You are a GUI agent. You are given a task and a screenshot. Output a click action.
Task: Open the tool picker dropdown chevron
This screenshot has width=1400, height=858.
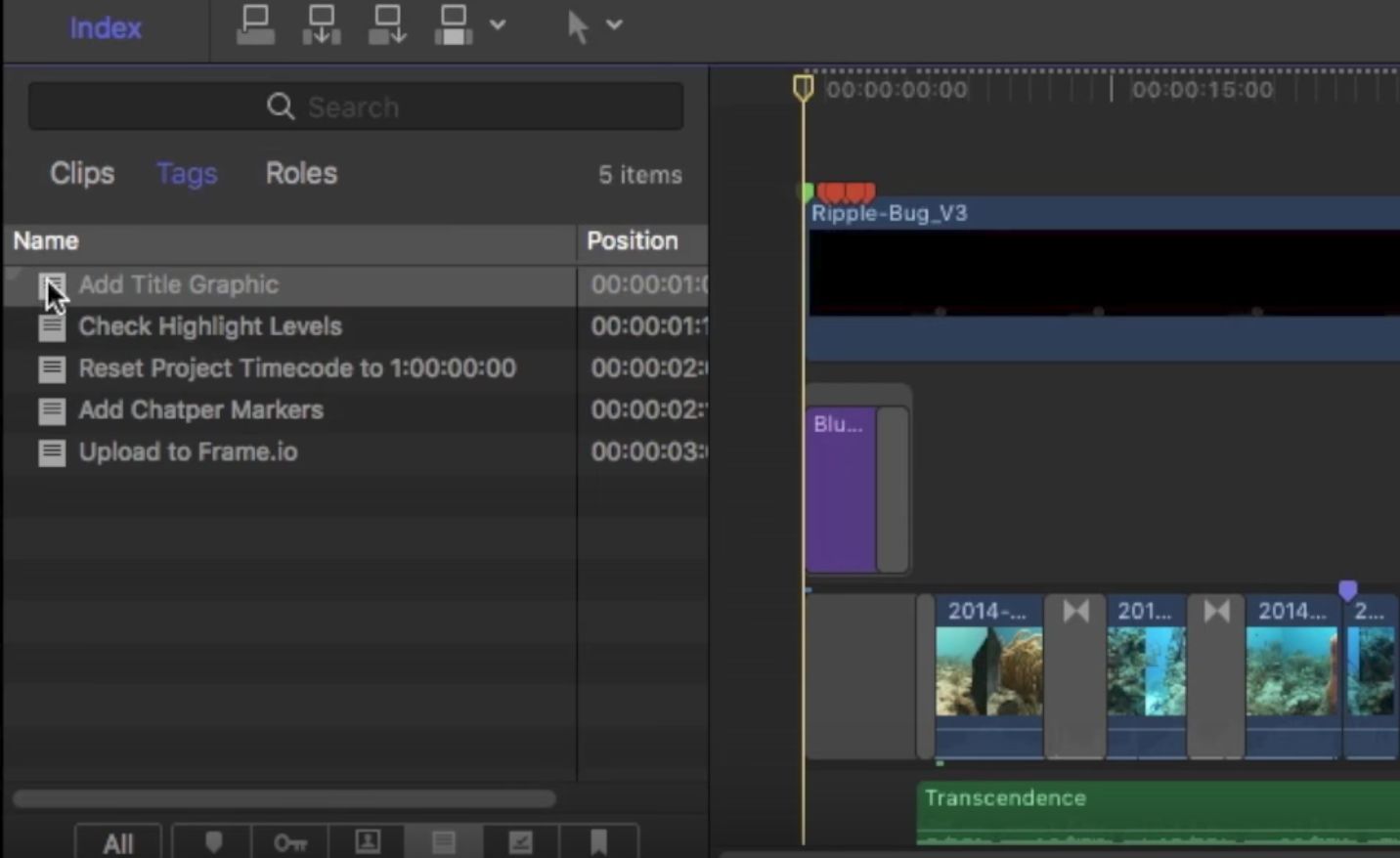(614, 24)
